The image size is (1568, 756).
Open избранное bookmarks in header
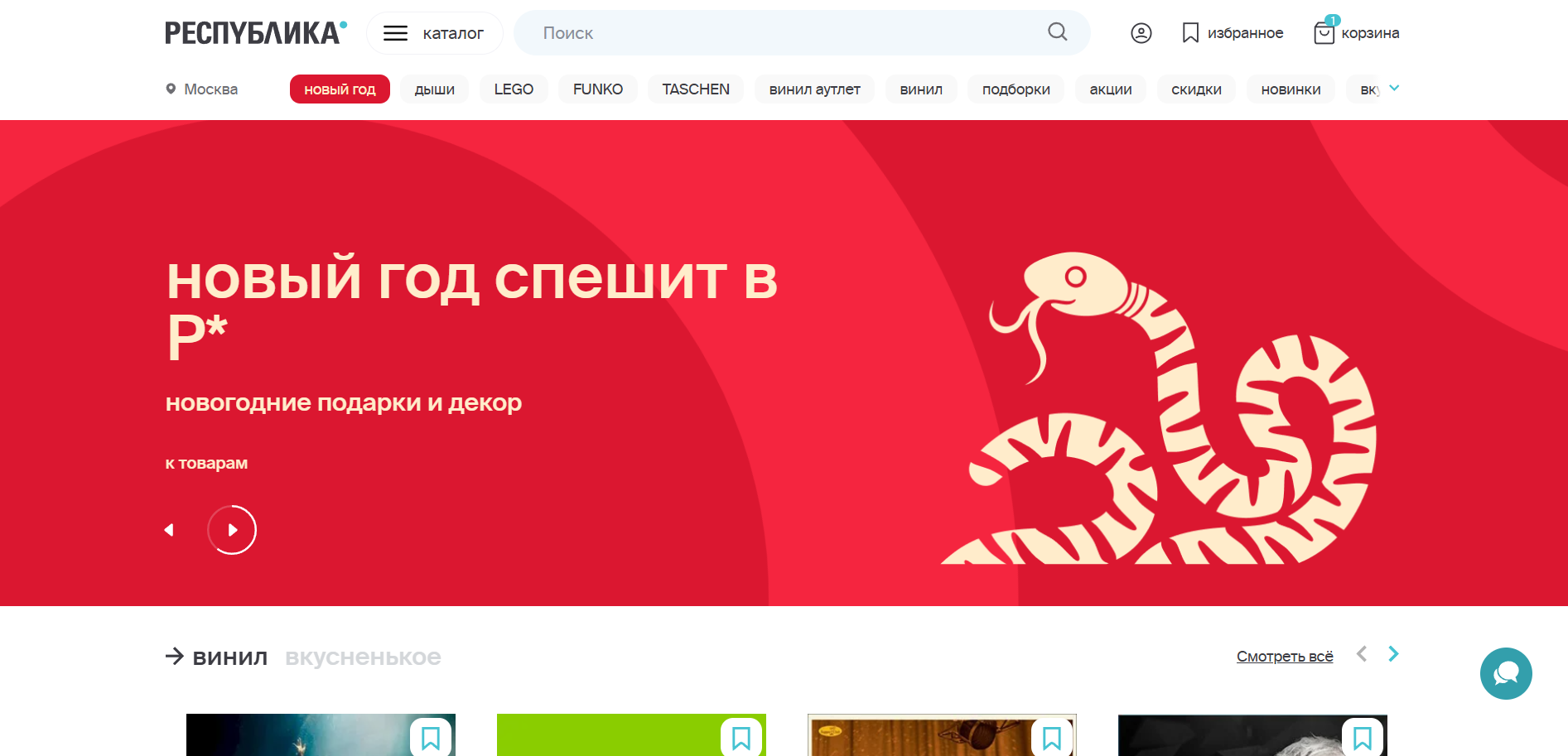click(x=1233, y=33)
